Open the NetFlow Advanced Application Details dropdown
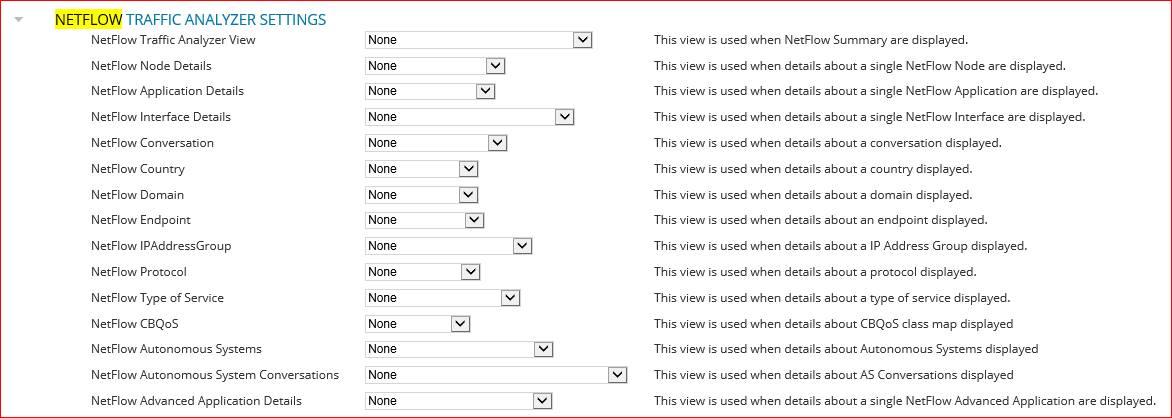Viewport: 1172px width, 418px height. 458,401
